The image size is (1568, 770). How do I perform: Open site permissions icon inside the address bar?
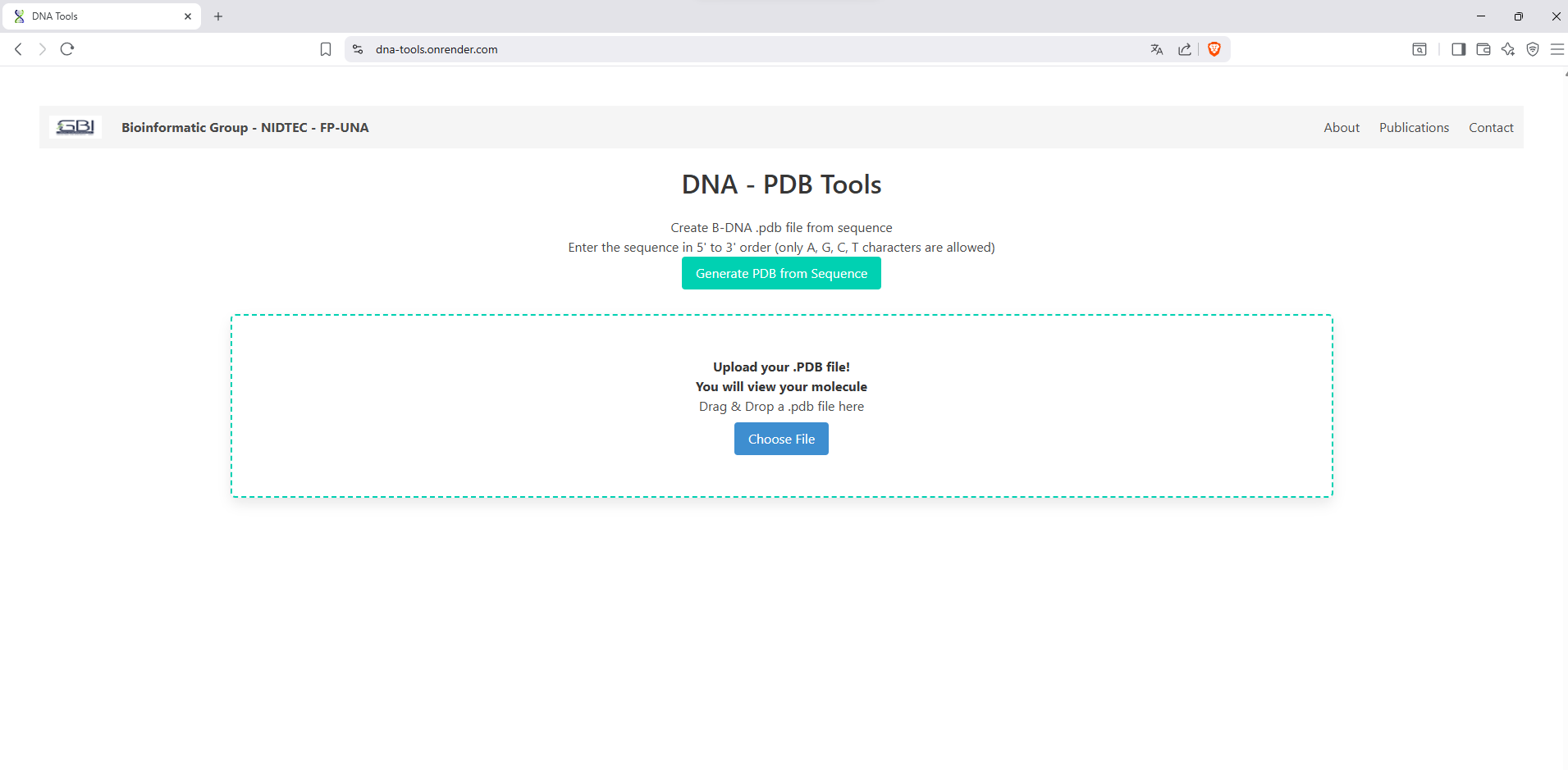pyautogui.click(x=358, y=49)
